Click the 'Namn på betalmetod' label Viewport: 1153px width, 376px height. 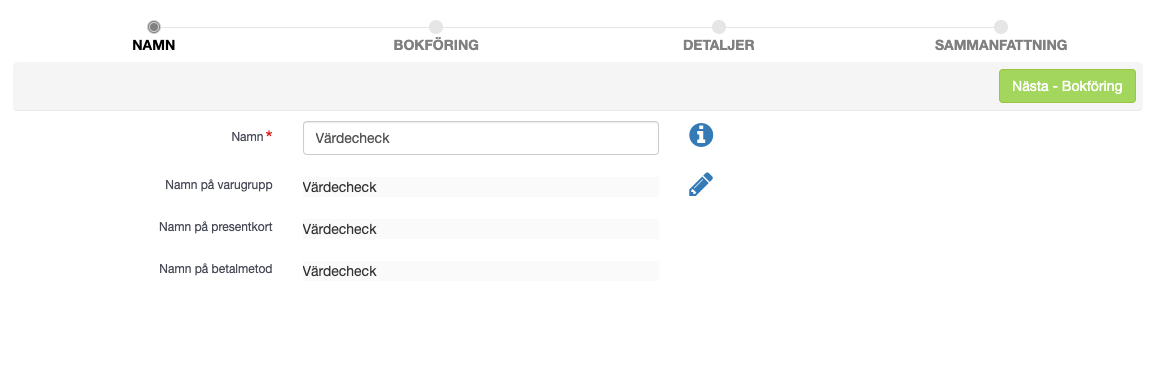click(x=216, y=269)
